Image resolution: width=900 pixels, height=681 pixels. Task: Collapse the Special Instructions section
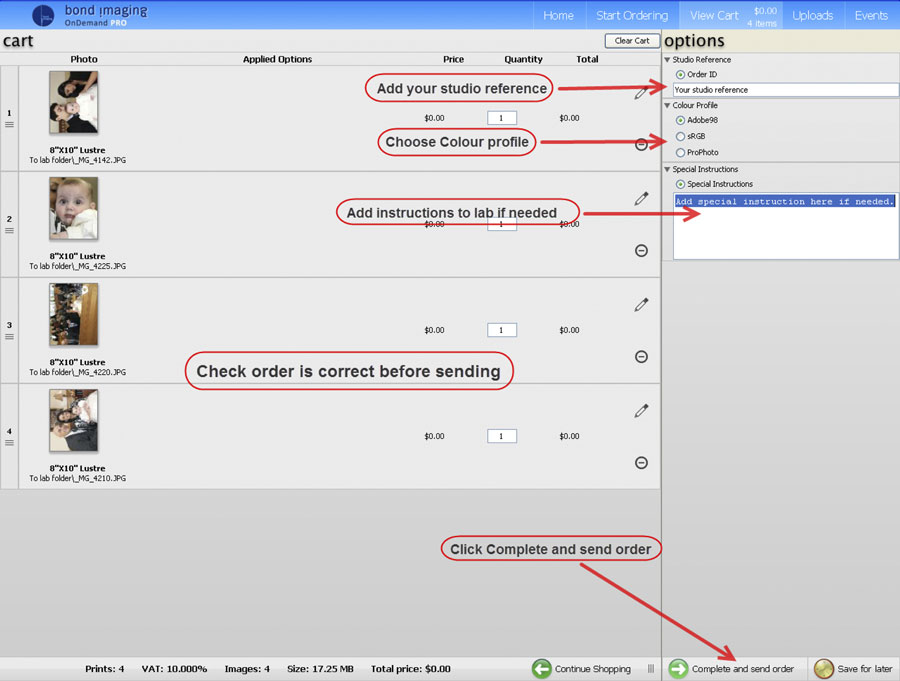pyautogui.click(x=667, y=170)
